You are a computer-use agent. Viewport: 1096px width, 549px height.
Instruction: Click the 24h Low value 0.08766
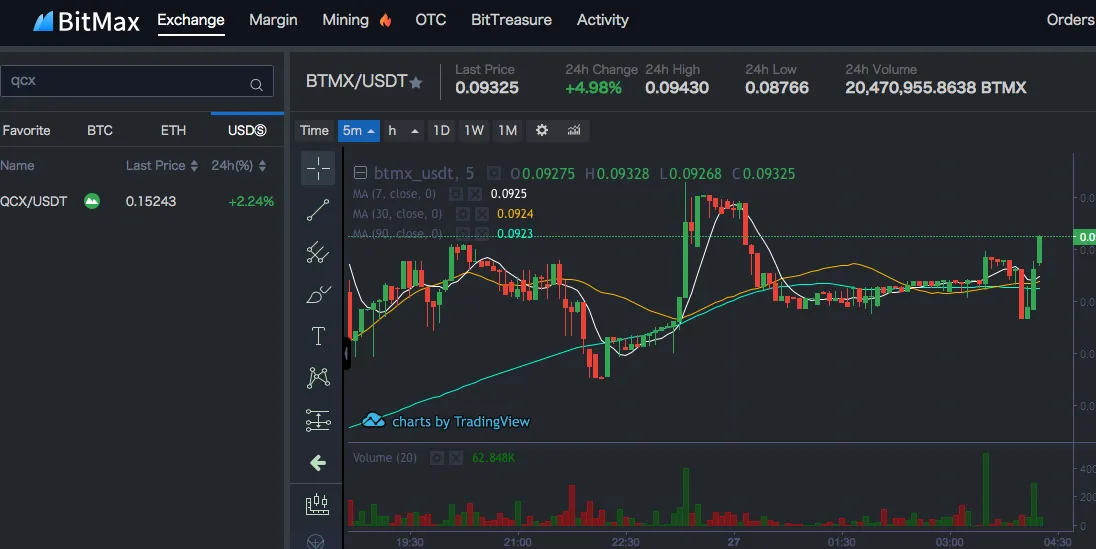[777, 88]
